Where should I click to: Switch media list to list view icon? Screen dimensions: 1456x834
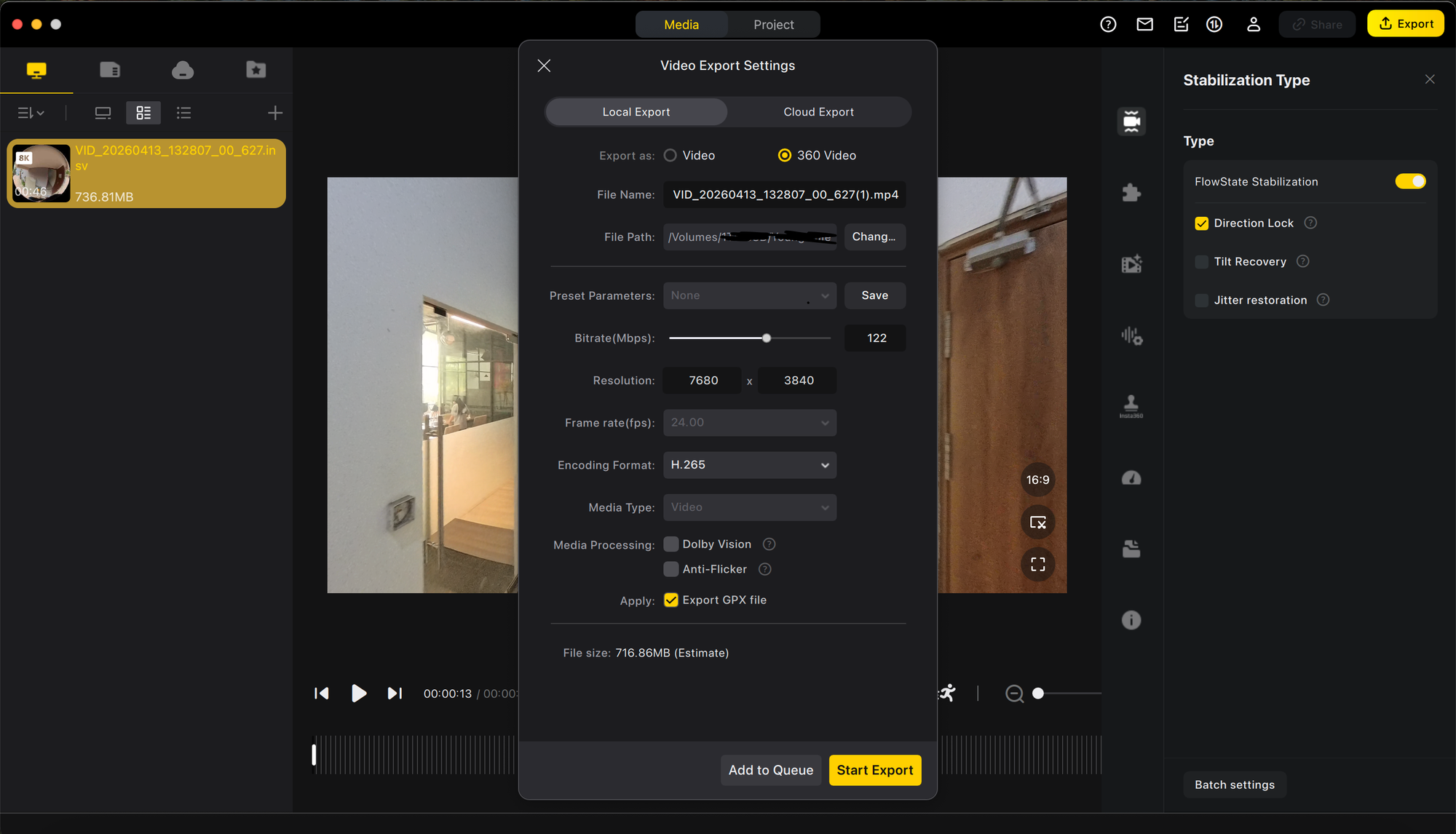183,113
